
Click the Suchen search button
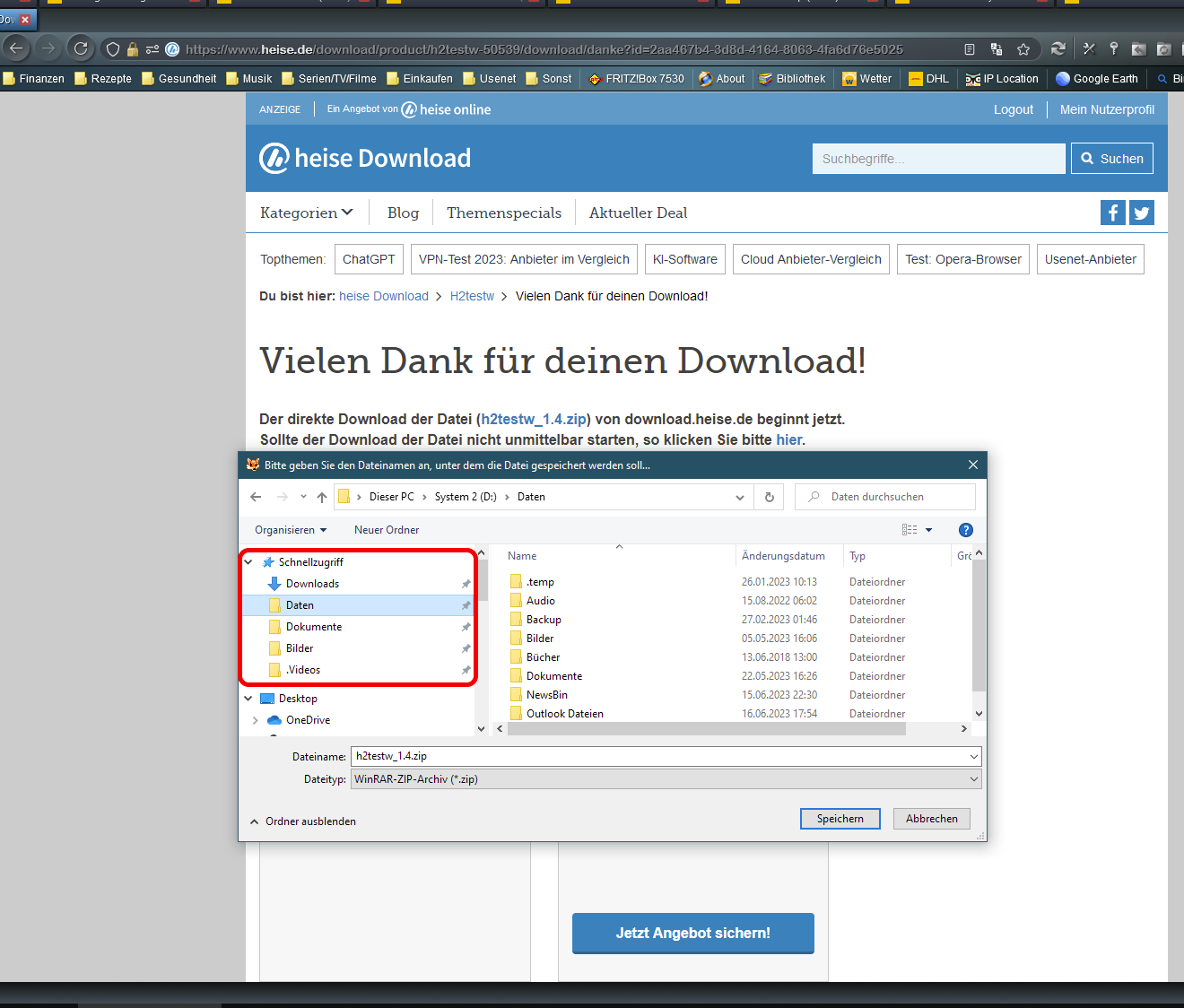[1112, 159]
